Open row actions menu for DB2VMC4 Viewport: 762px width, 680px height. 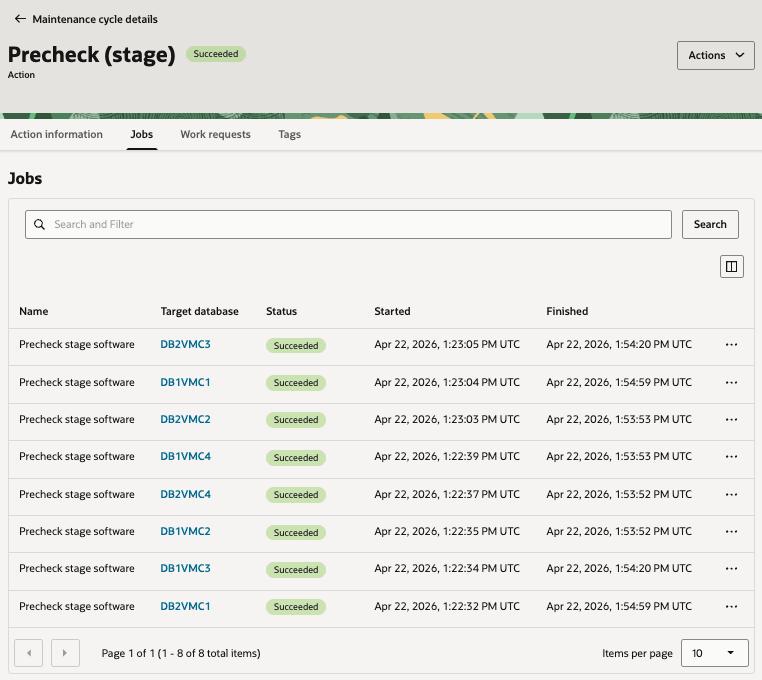pos(731,494)
